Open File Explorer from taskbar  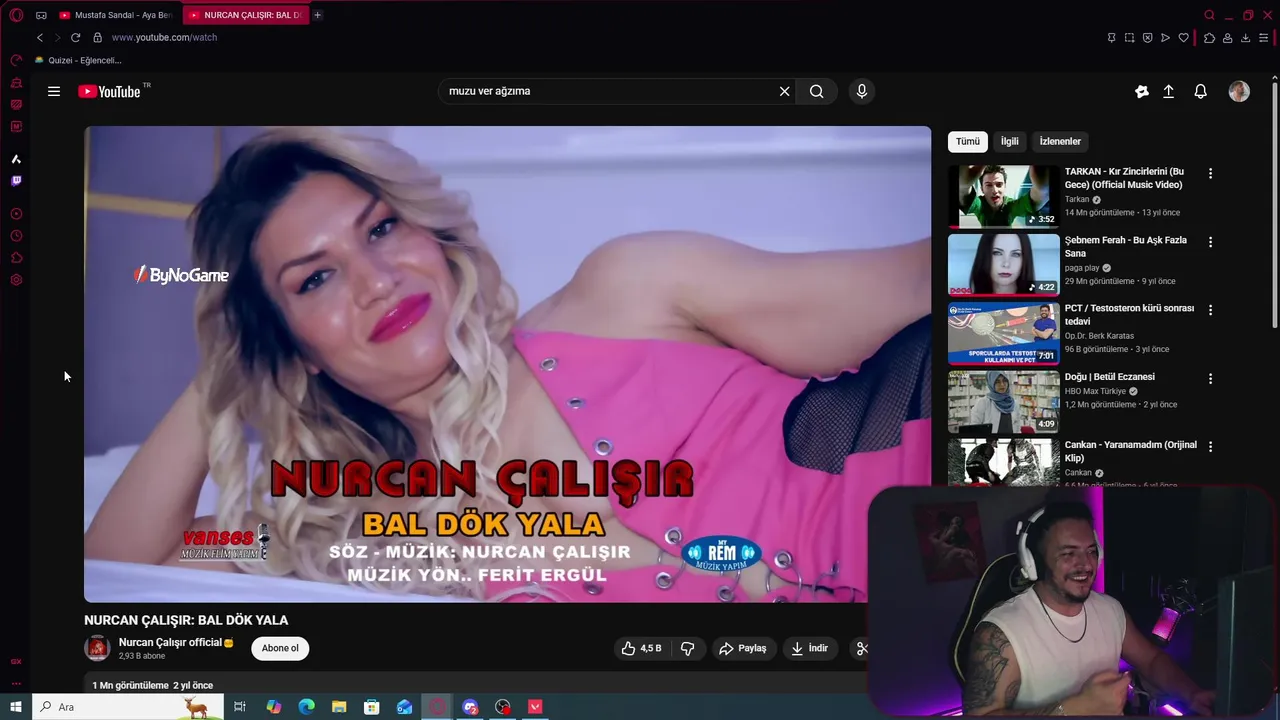339,707
